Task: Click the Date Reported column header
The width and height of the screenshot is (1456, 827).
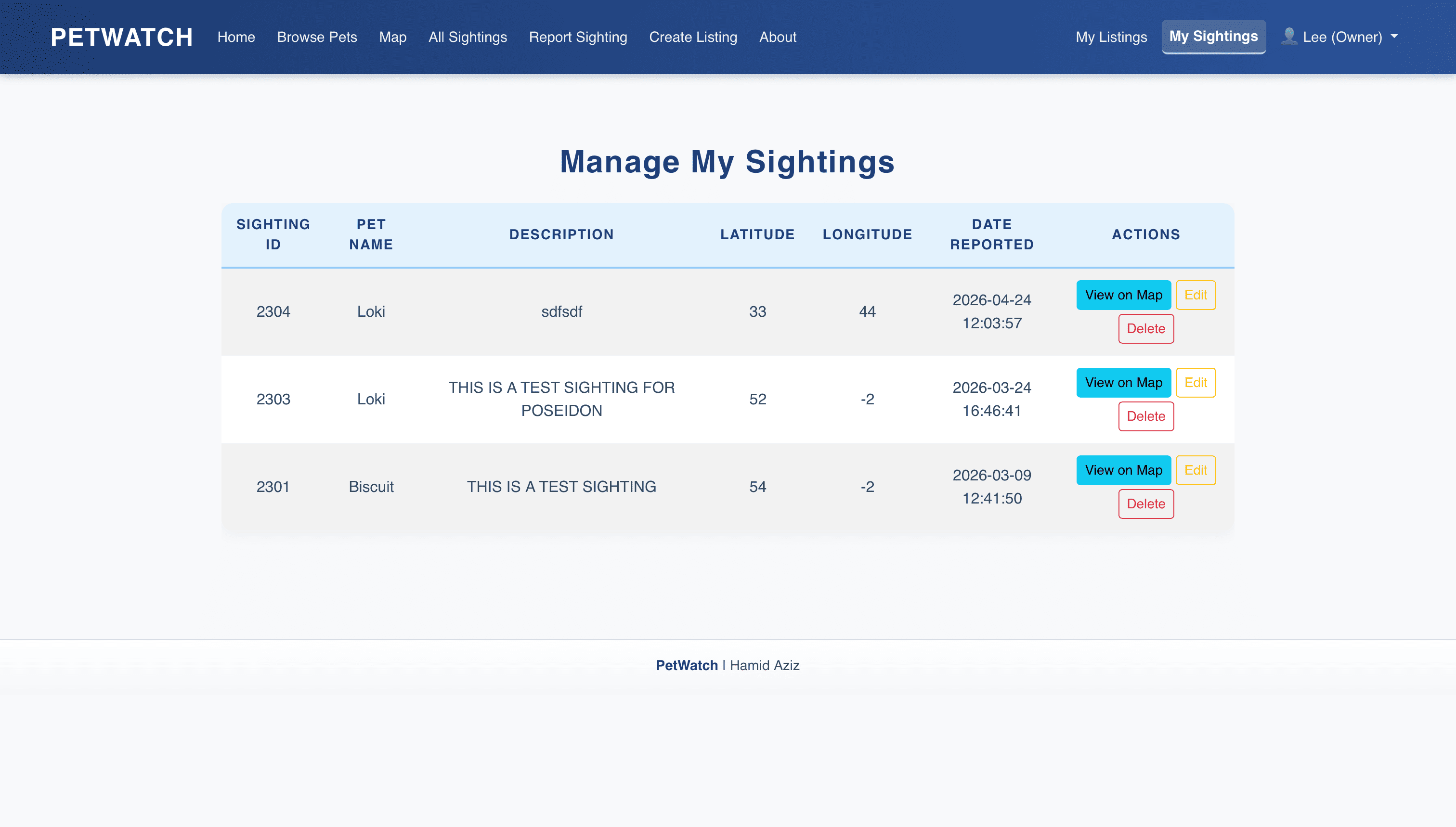Action: (x=992, y=234)
